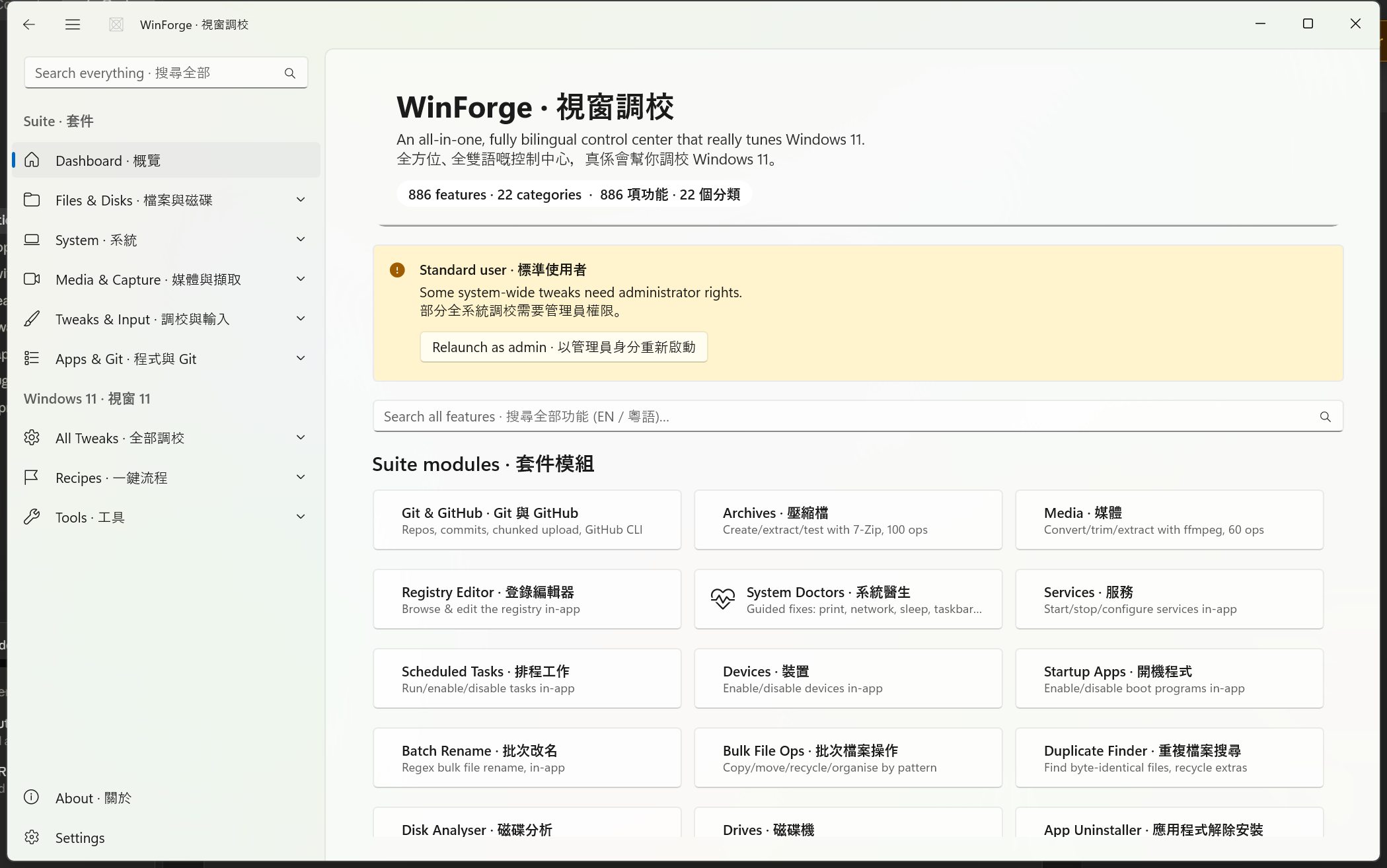Open the Devices module card
The height and width of the screenshot is (868, 1387).
pyautogui.click(x=848, y=678)
